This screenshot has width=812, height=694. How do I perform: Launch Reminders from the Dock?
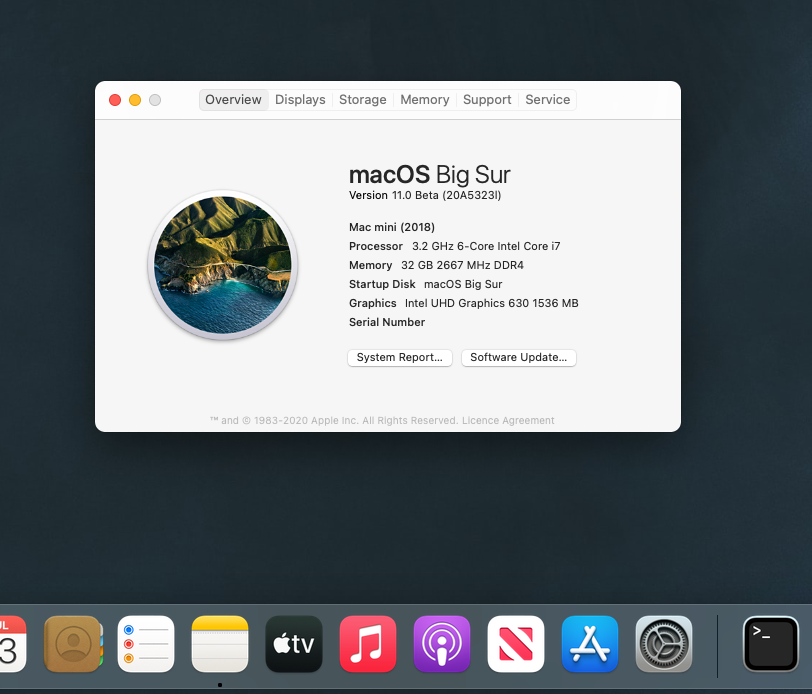[146, 644]
